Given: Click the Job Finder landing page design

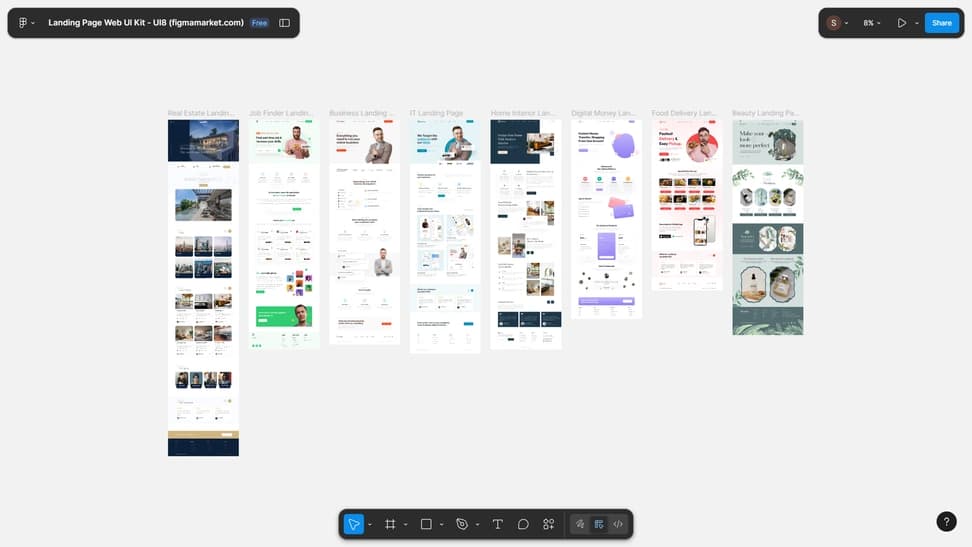Looking at the screenshot, I should pos(284,234).
